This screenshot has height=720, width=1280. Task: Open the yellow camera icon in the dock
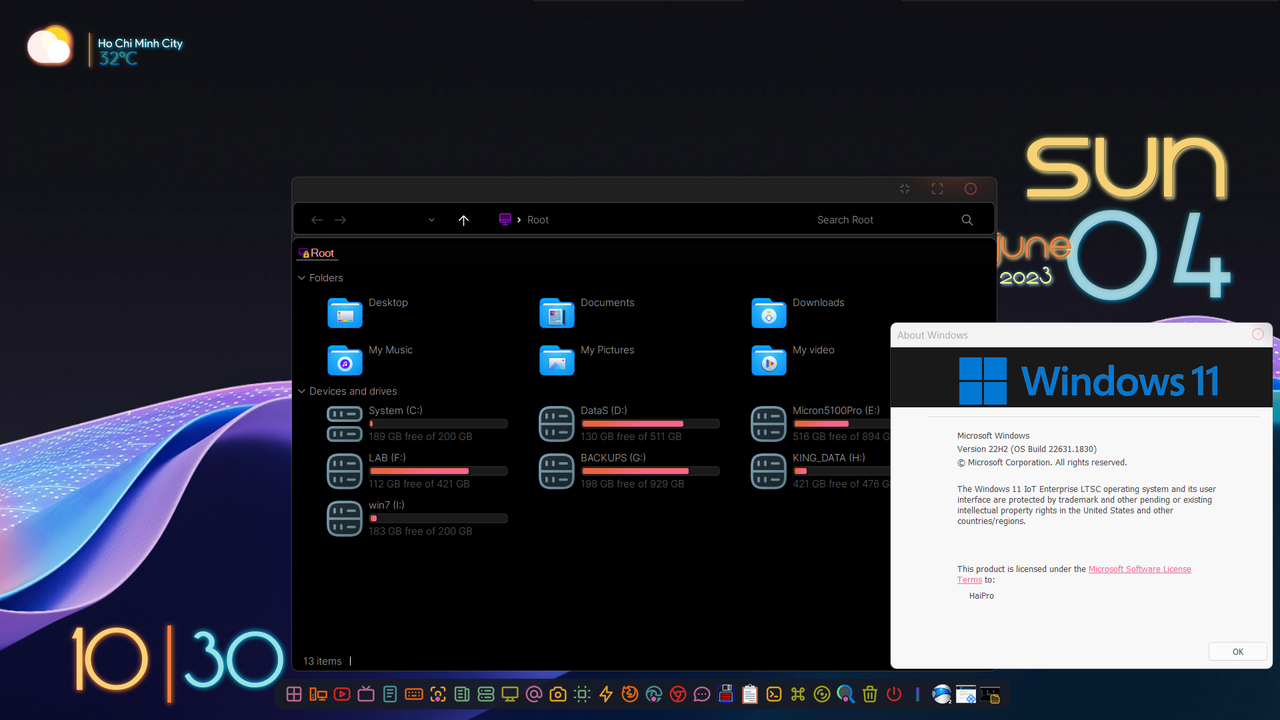click(x=558, y=694)
